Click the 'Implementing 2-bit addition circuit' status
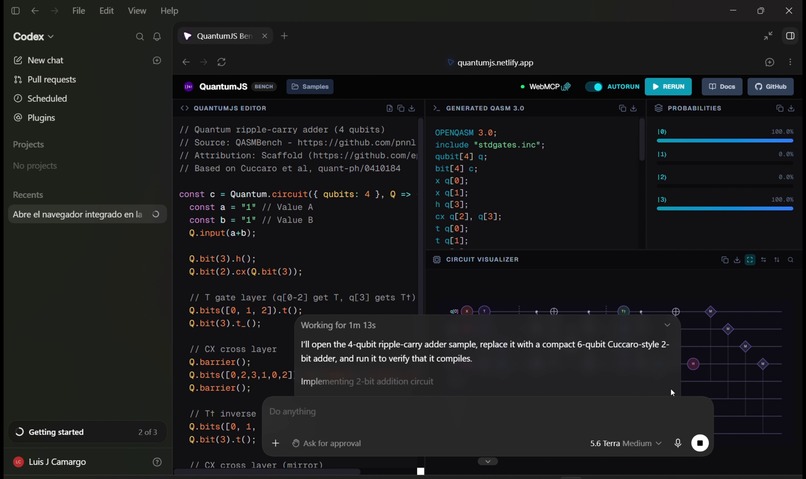Image resolution: width=806 pixels, height=479 pixels. tap(367, 381)
